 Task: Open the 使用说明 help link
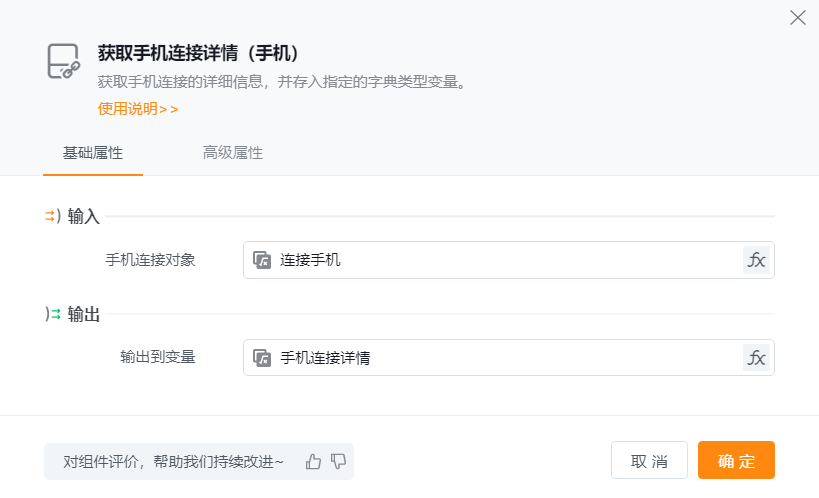pyautogui.click(x=138, y=109)
